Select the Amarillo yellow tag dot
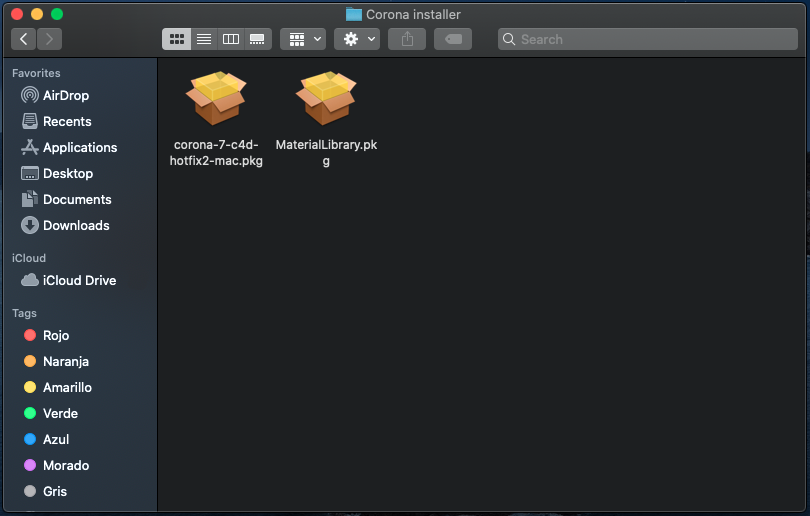 pyautogui.click(x=30, y=387)
